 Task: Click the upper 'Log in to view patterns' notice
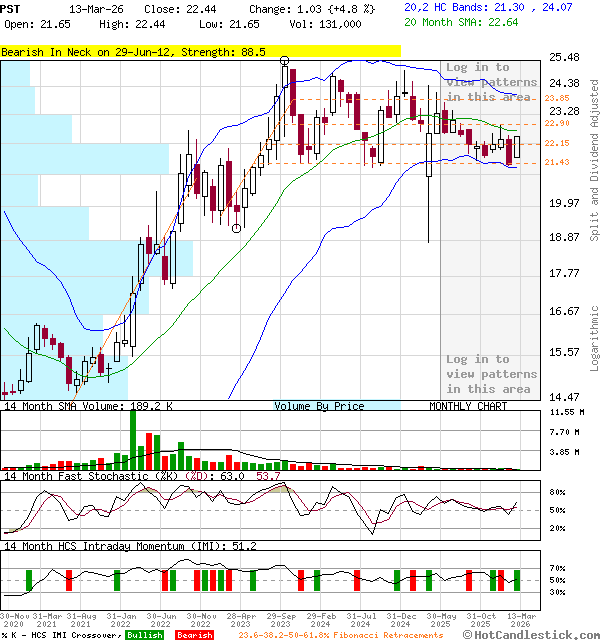click(x=491, y=82)
